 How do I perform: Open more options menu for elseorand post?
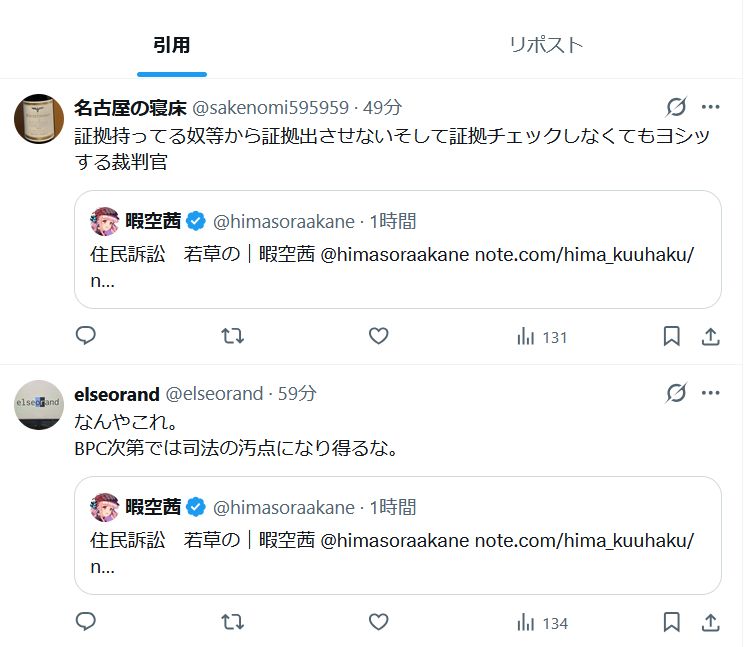710,393
